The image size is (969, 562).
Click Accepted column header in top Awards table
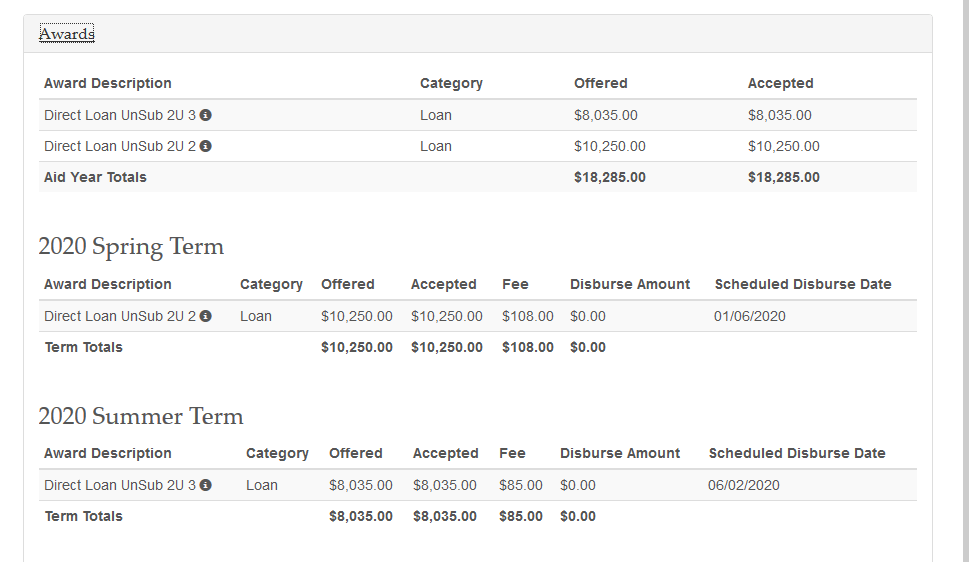tap(780, 83)
